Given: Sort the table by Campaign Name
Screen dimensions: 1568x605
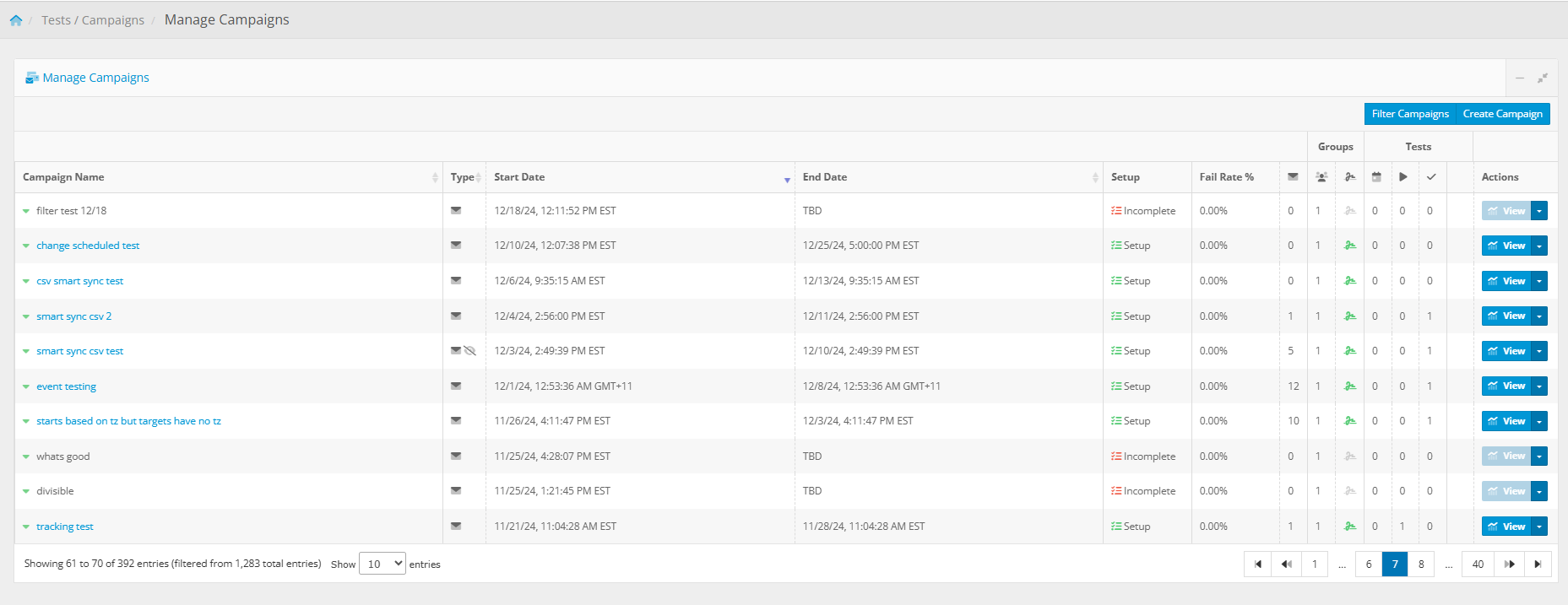Looking at the screenshot, I should point(228,177).
